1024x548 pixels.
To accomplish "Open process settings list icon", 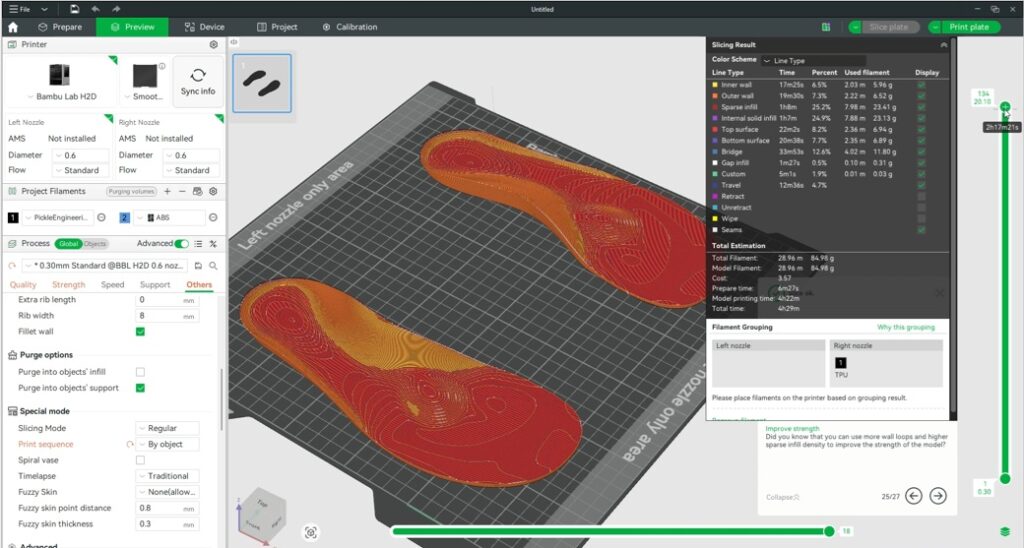I will (x=198, y=244).
